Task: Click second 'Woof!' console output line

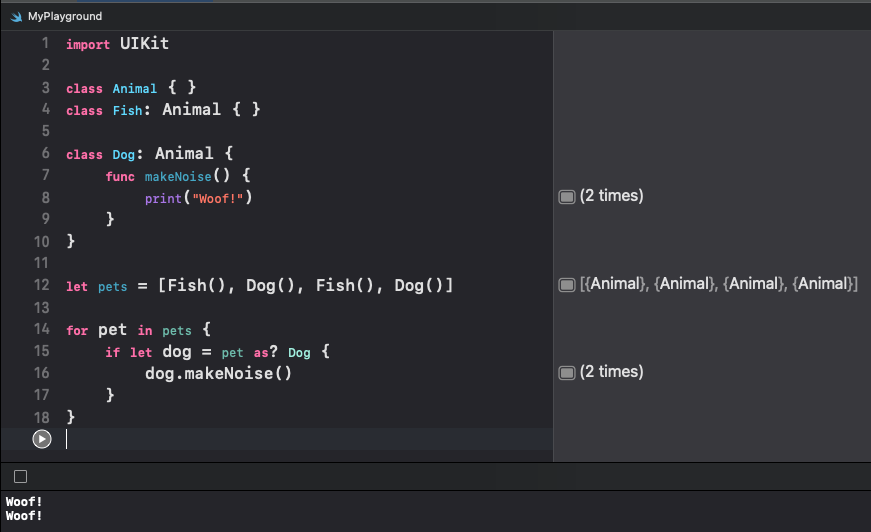Action: point(24,516)
